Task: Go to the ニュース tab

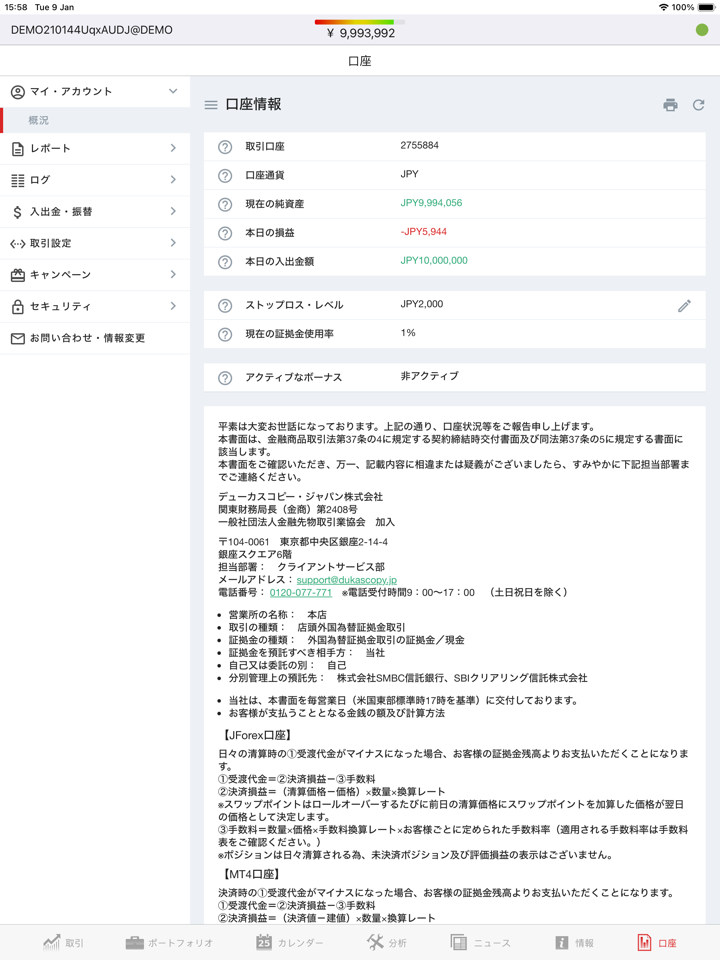Action: (x=480, y=942)
